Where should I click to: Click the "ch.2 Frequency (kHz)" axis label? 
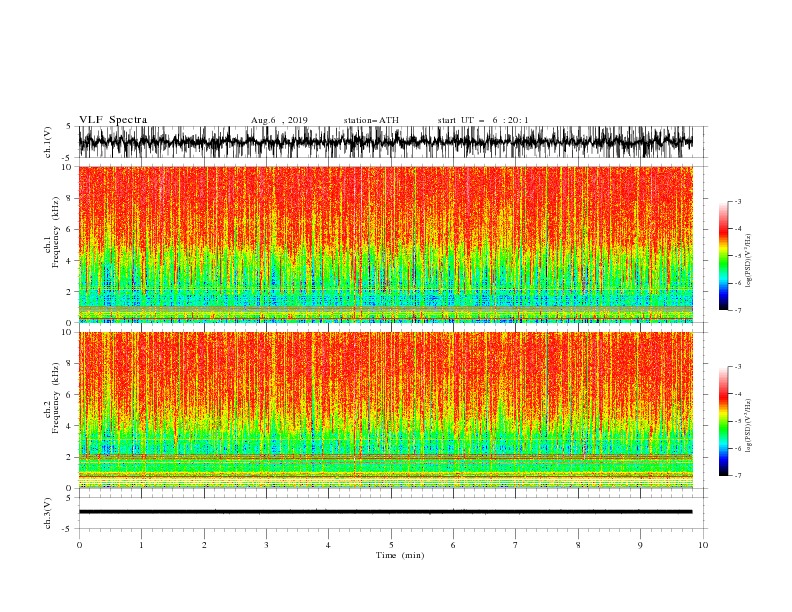(52, 398)
